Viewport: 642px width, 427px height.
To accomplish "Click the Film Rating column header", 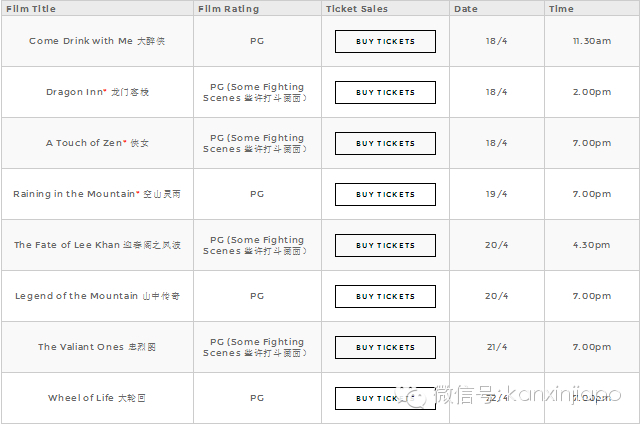I will [229, 9].
